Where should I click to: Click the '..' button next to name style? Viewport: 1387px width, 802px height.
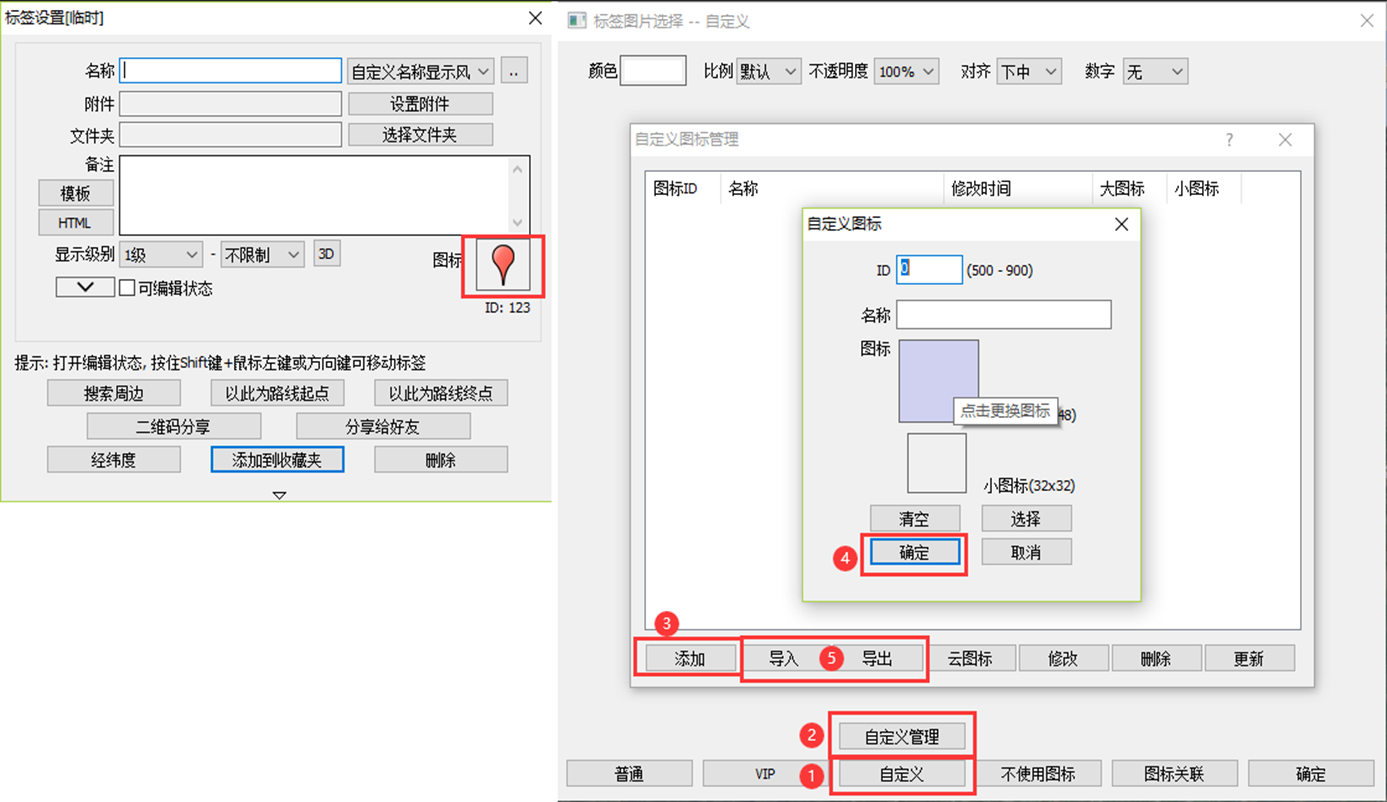(x=514, y=72)
